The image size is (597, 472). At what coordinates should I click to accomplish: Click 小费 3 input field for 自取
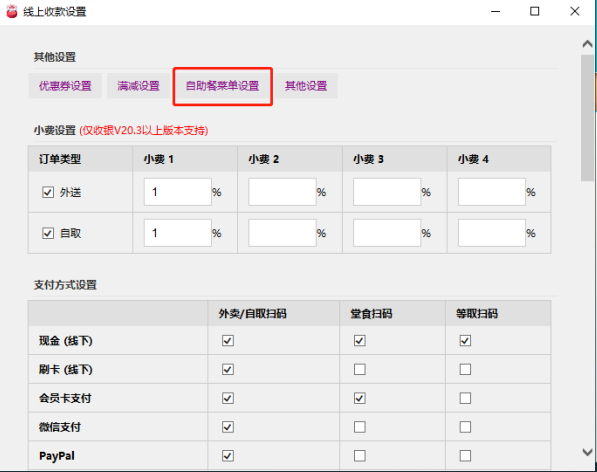(x=387, y=233)
